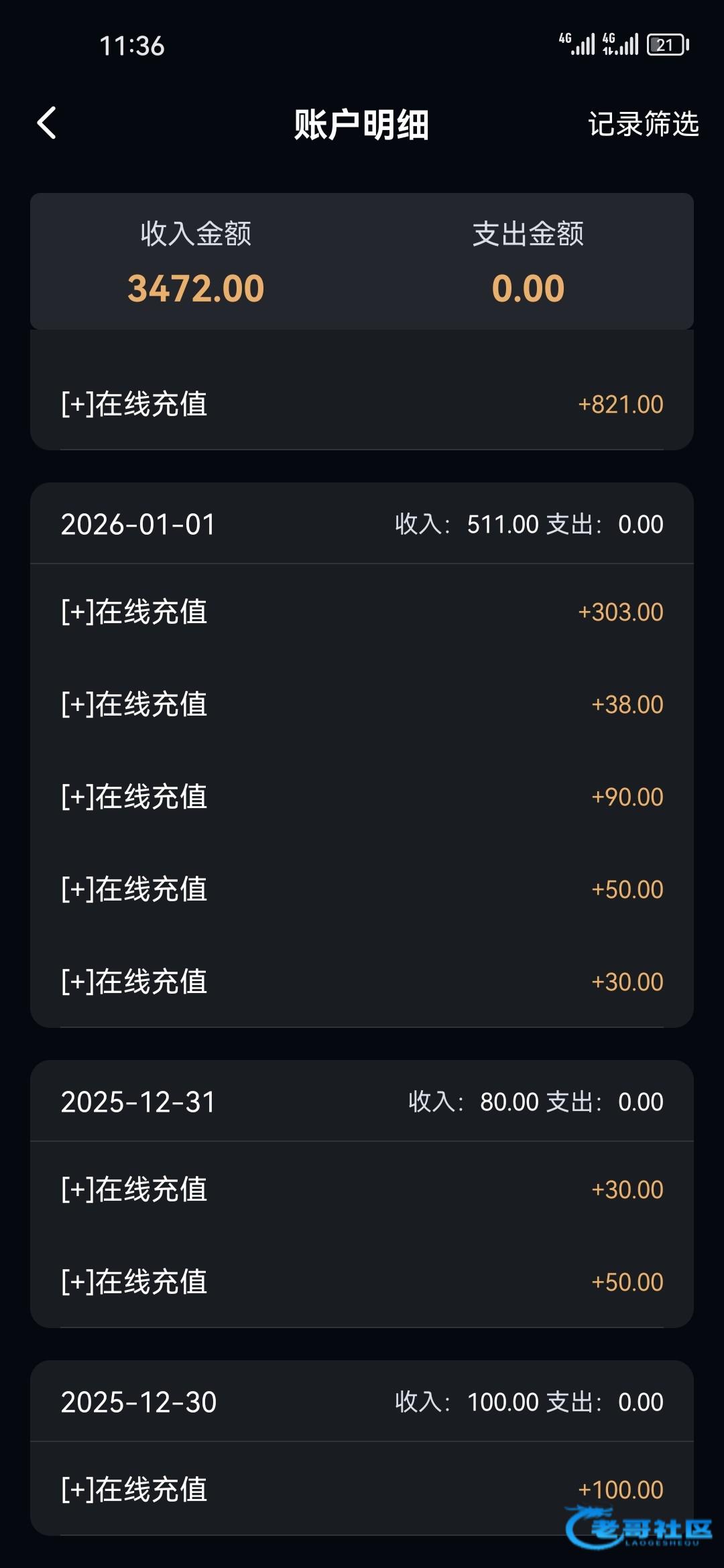This screenshot has height=1568, width=724.
Task: Tap the 账户明细 page title
Action: [361, 125]
